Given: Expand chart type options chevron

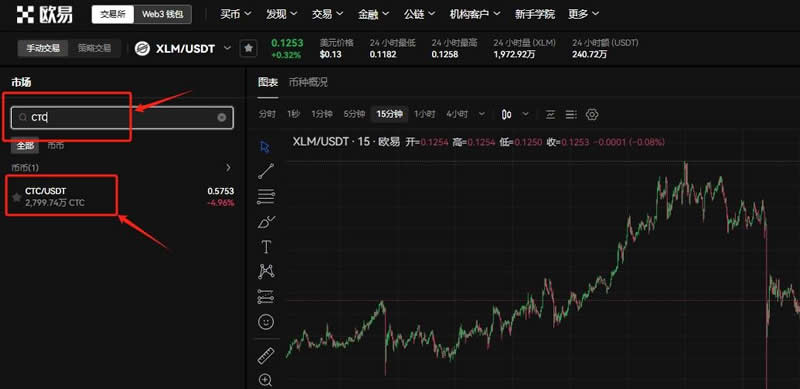Looking at the screenshot, I should pos(526,114).
